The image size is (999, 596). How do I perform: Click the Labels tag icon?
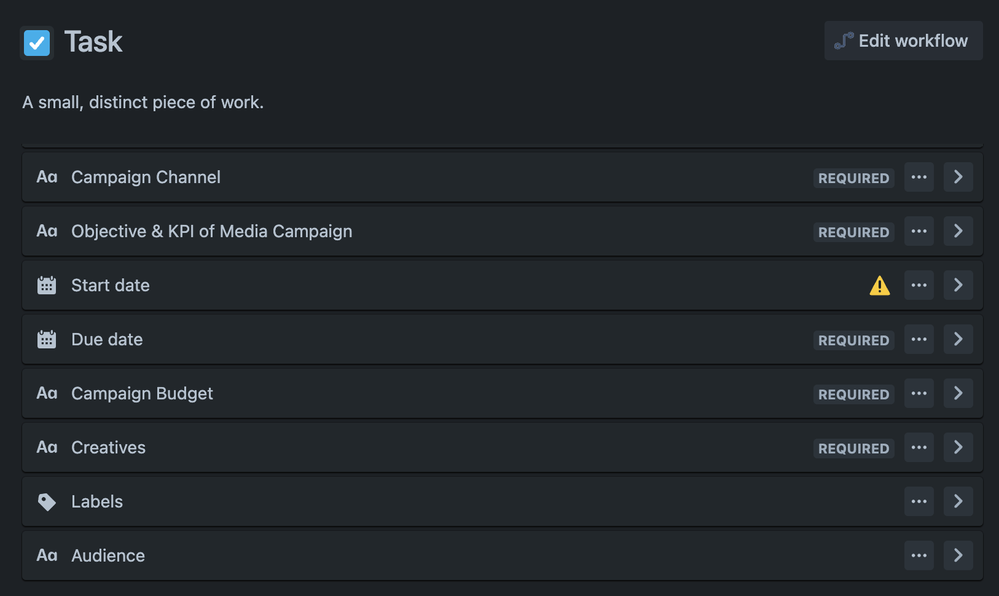(x=47, y=502)
